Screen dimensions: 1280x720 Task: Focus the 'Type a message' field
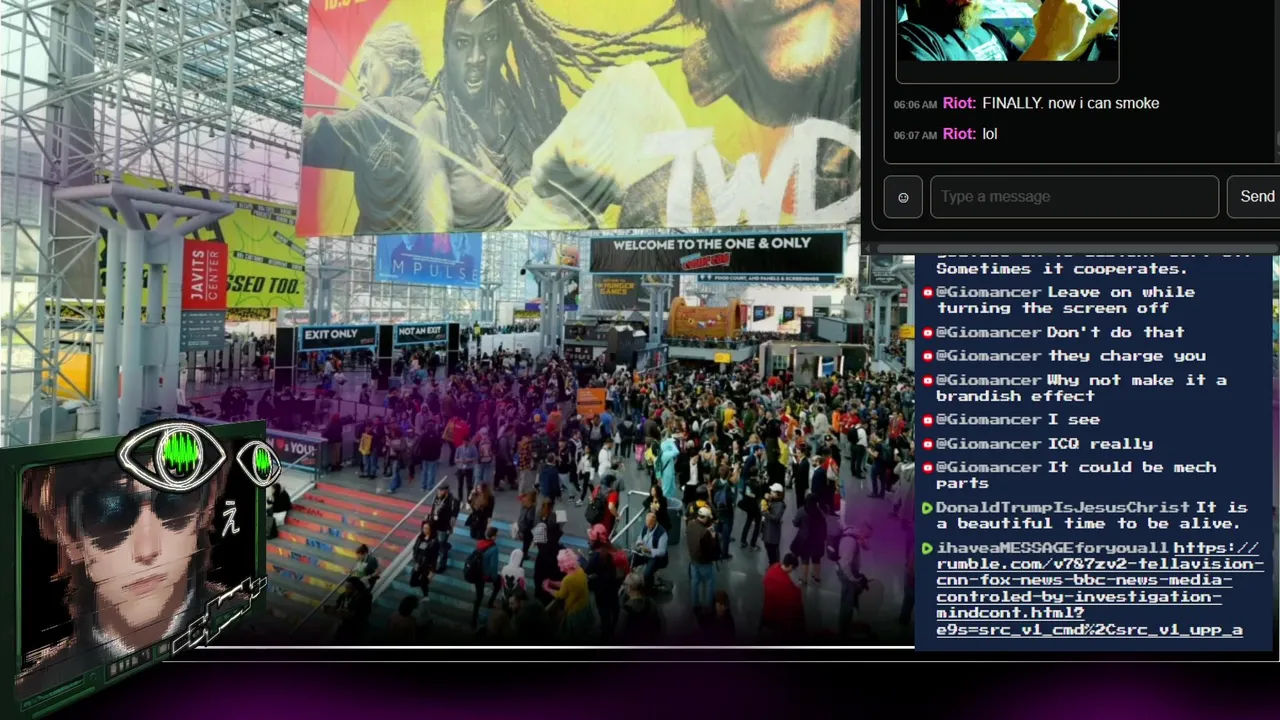coord(1074,197)
